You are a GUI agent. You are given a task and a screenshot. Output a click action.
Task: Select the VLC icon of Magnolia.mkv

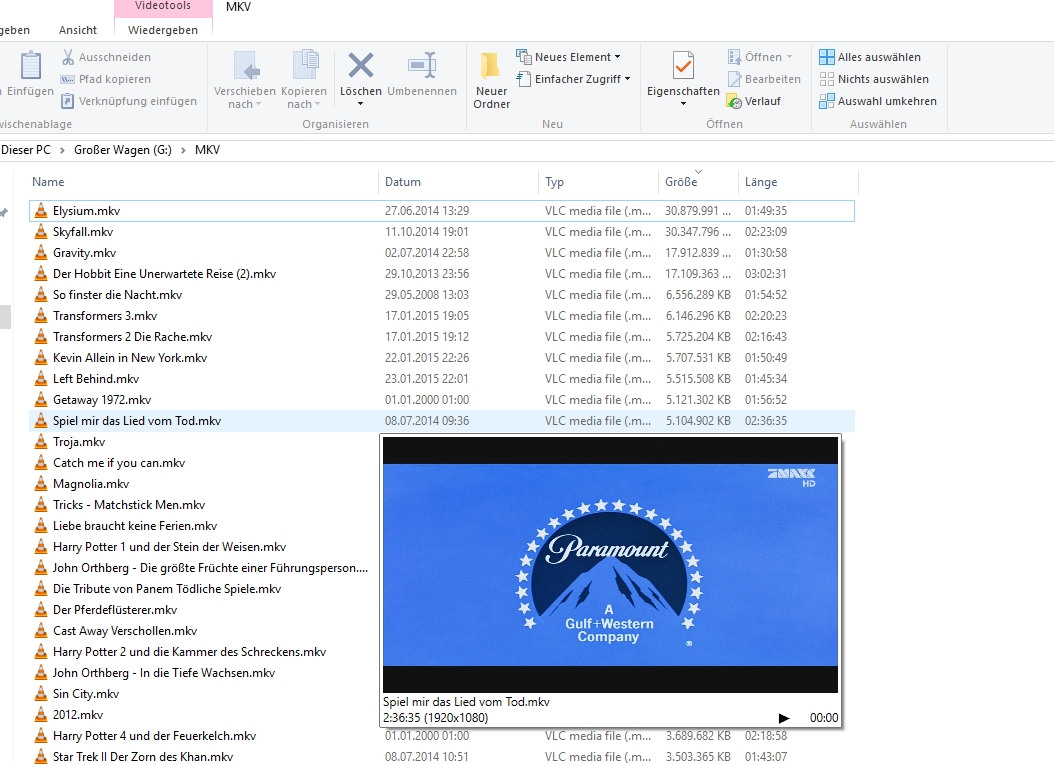click(41, 483)
